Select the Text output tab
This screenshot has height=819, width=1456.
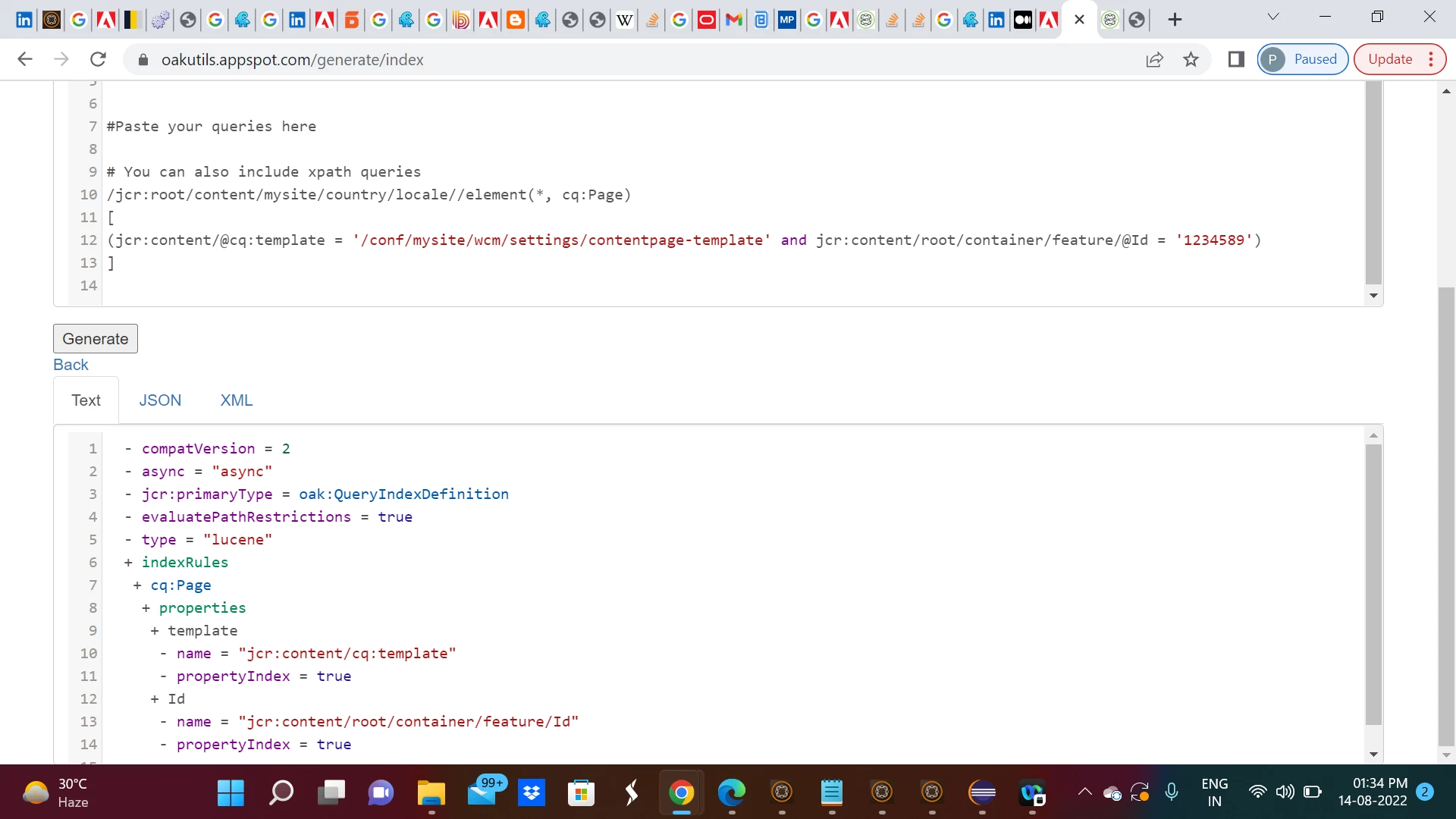coord(86,400)
